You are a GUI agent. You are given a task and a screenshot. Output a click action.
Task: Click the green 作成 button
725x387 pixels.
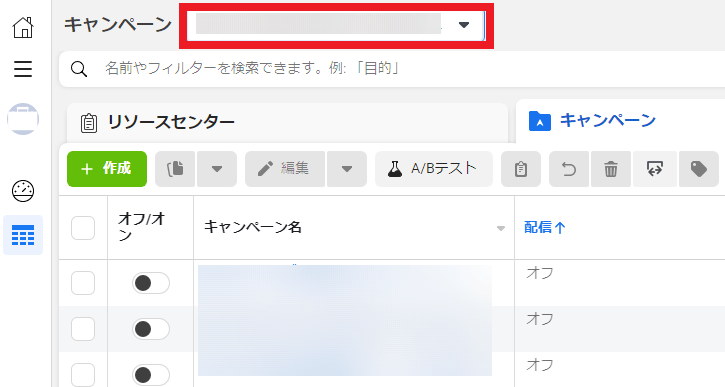pos(107,169)
